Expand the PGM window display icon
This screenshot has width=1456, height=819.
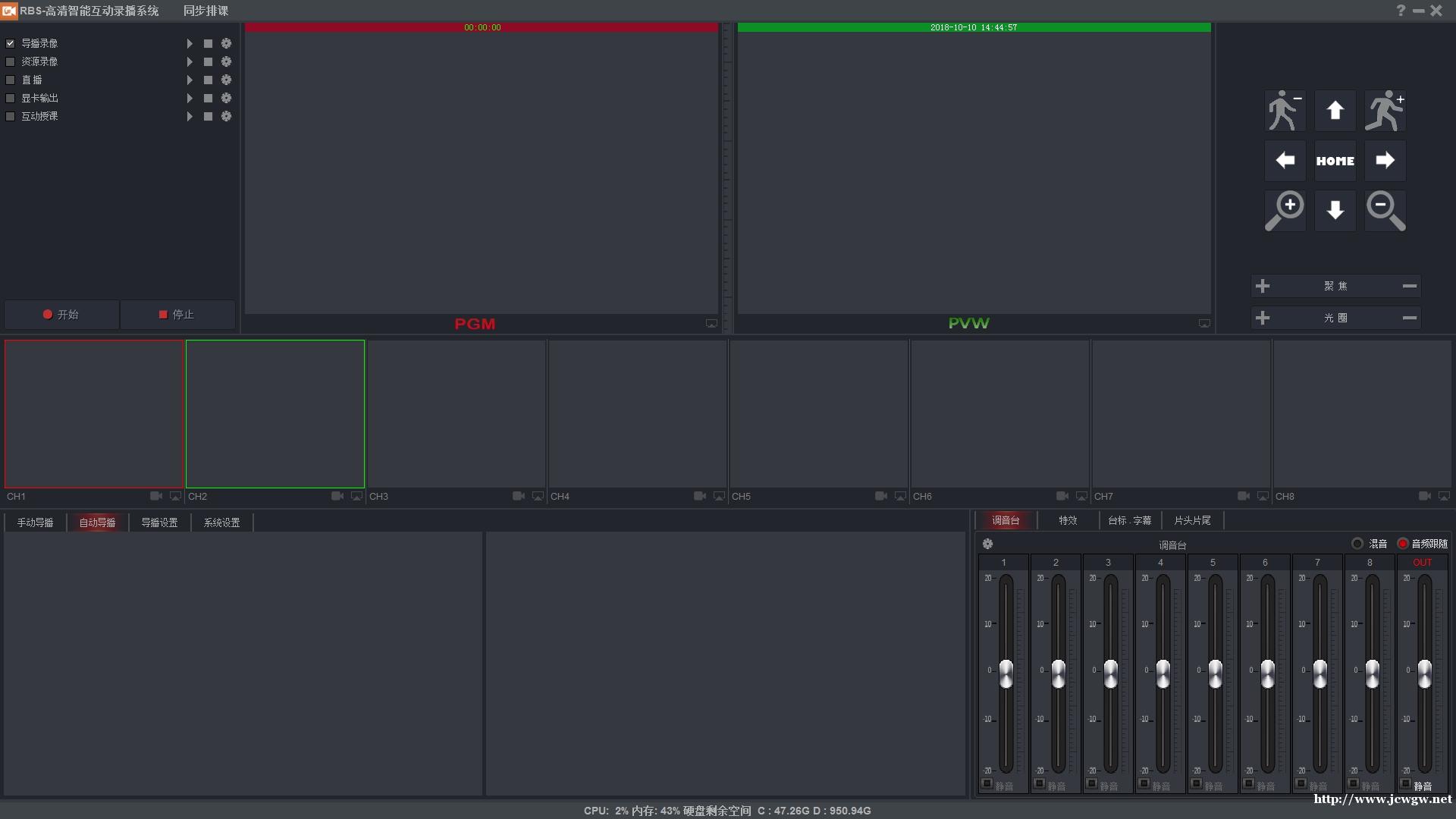point(711,324)
